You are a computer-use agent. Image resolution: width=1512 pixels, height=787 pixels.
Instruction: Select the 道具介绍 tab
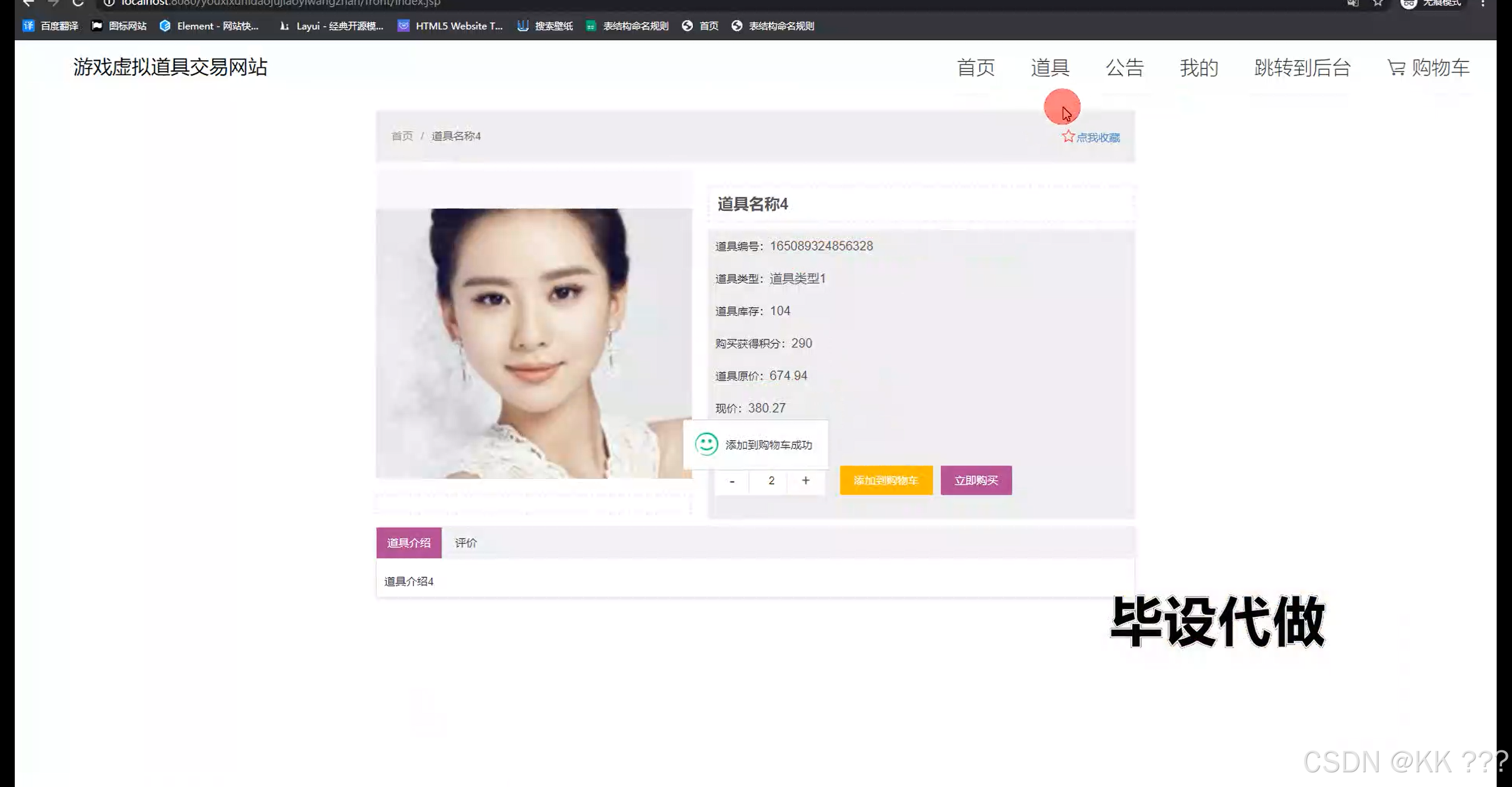click(x=409, y=542)
